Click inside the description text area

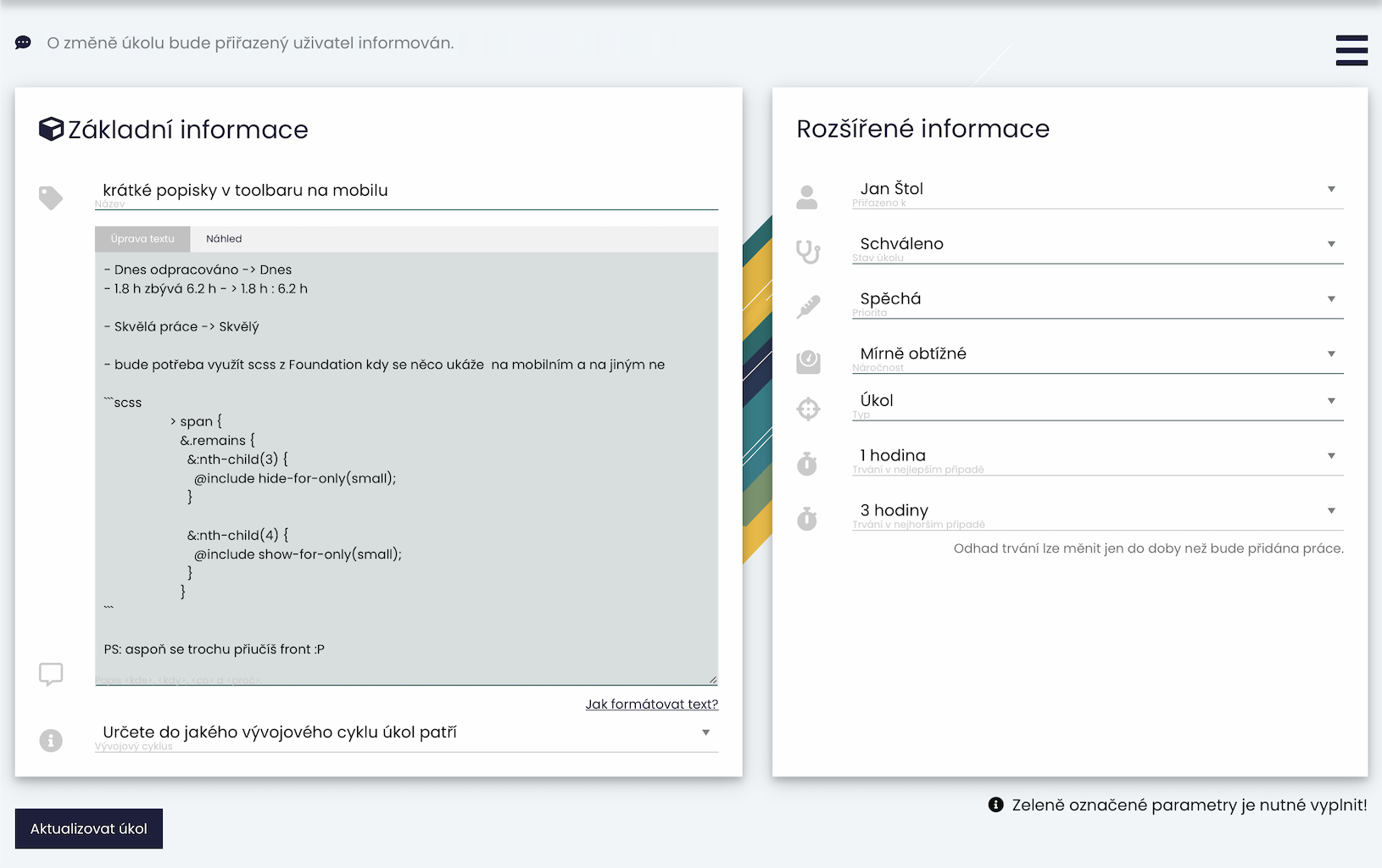pyautogui.click(x=406, y=468)
